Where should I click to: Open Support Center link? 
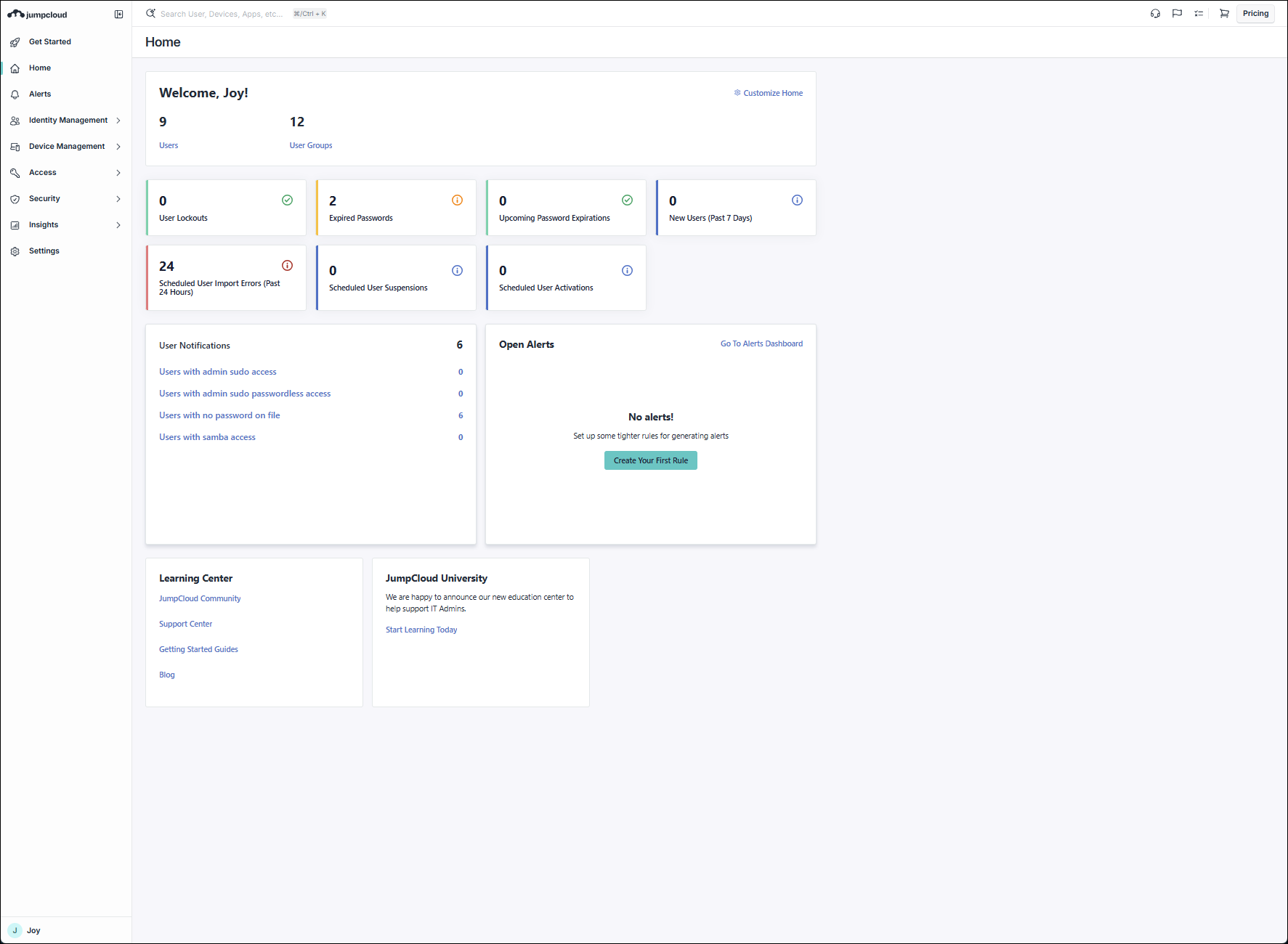pos(186,624)
